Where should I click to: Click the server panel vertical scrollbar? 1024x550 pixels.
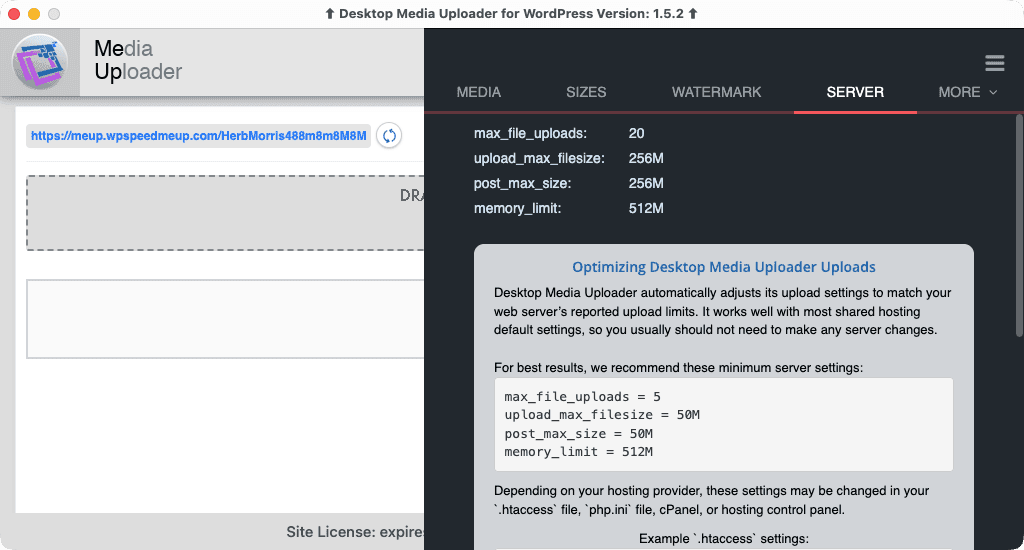(x=1019, y=225)
